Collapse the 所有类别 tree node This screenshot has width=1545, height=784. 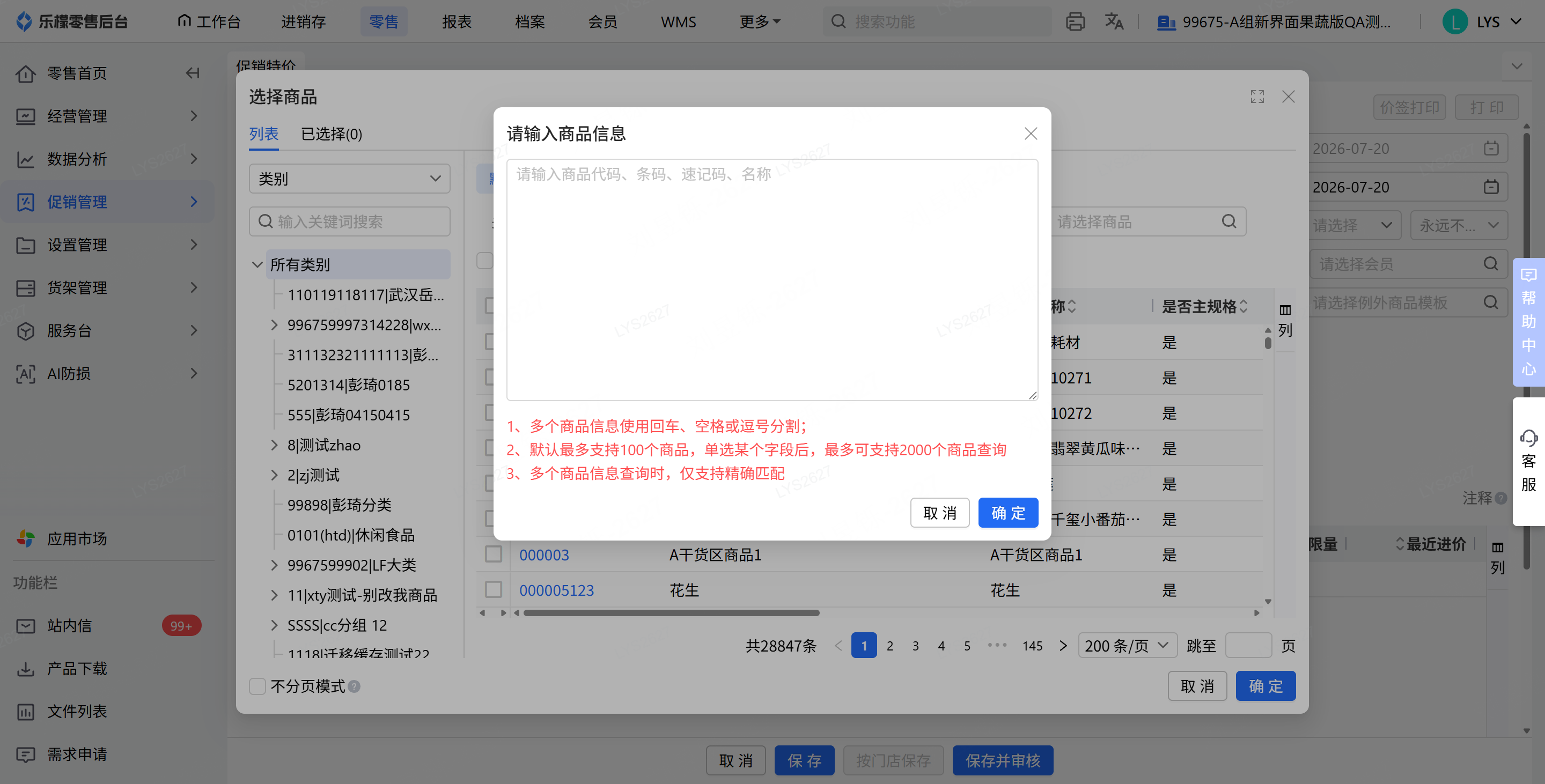point(257,264)
